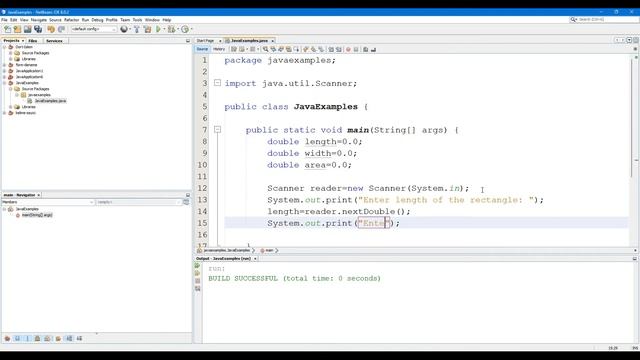
Task: Click the History view button
Action: click(219, 49)
